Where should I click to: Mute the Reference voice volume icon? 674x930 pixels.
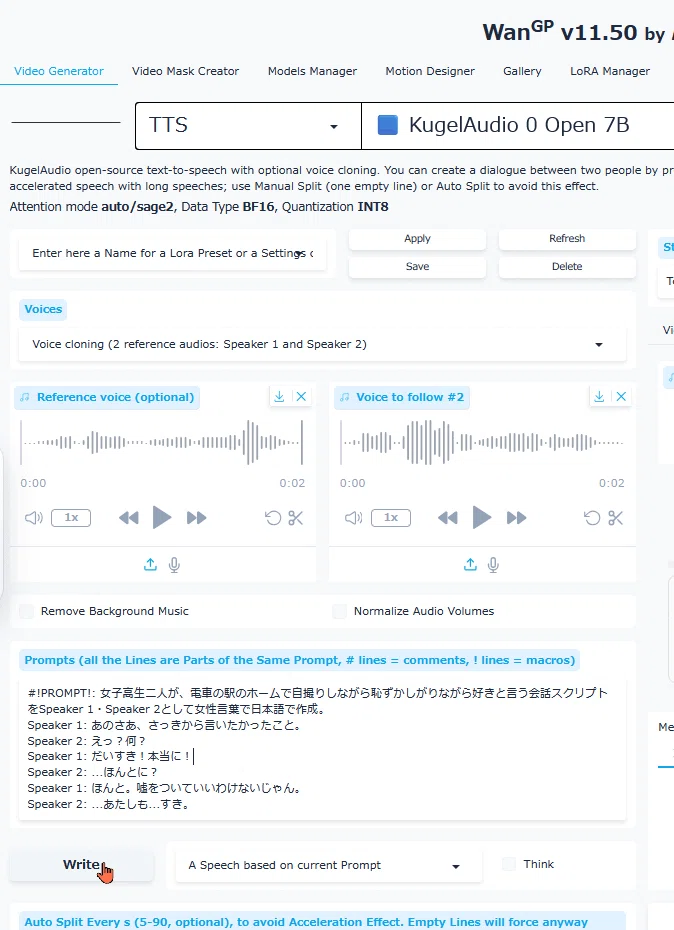tap(34, 518)
